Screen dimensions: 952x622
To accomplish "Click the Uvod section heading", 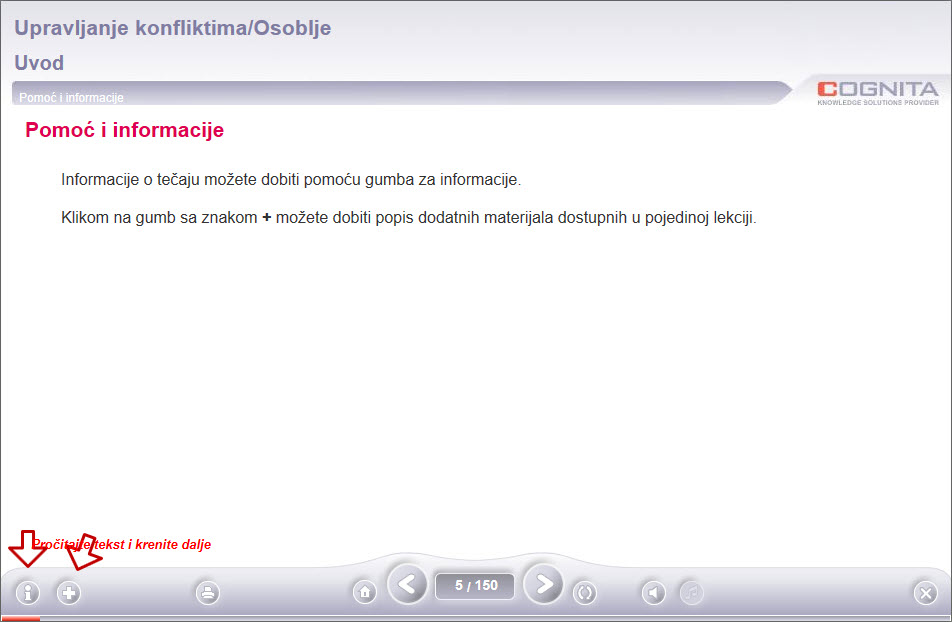I will [x=39, y=63].
